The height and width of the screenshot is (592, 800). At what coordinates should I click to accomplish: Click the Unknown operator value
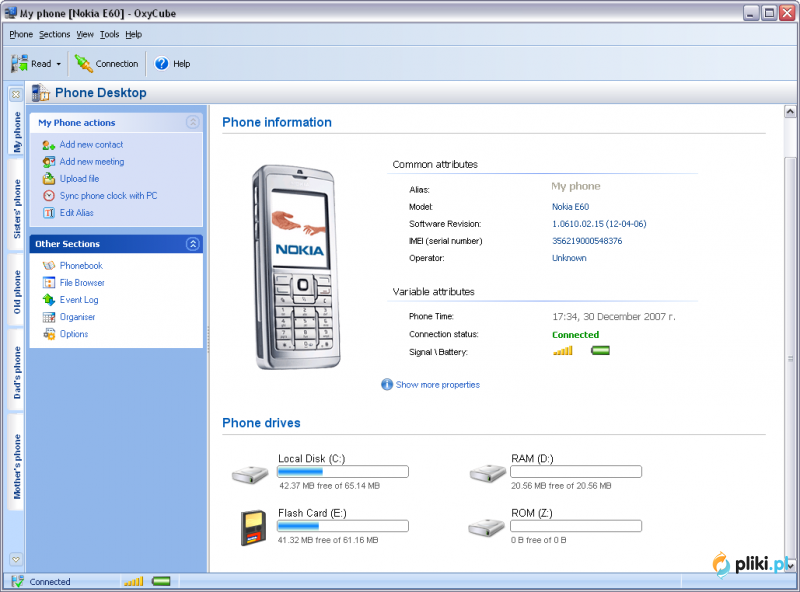(569, 258)
